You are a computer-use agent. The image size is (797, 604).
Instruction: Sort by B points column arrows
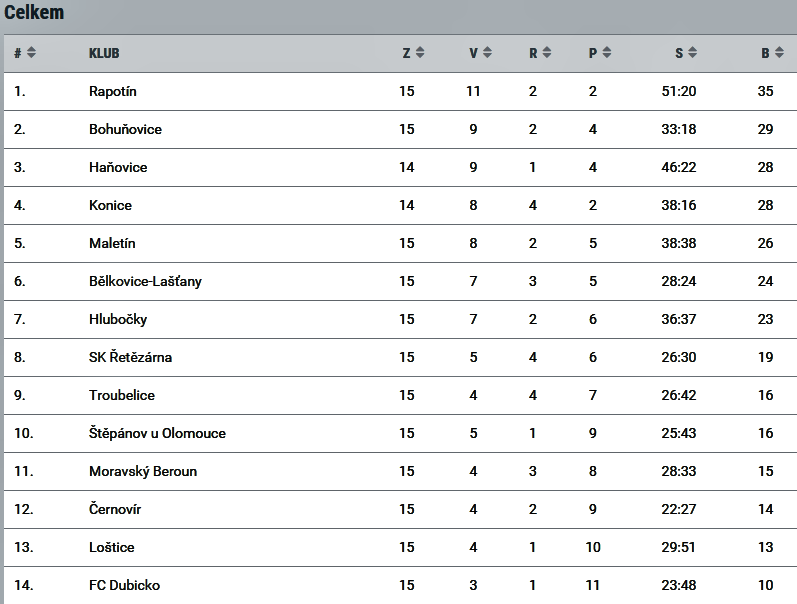[779, 52]
